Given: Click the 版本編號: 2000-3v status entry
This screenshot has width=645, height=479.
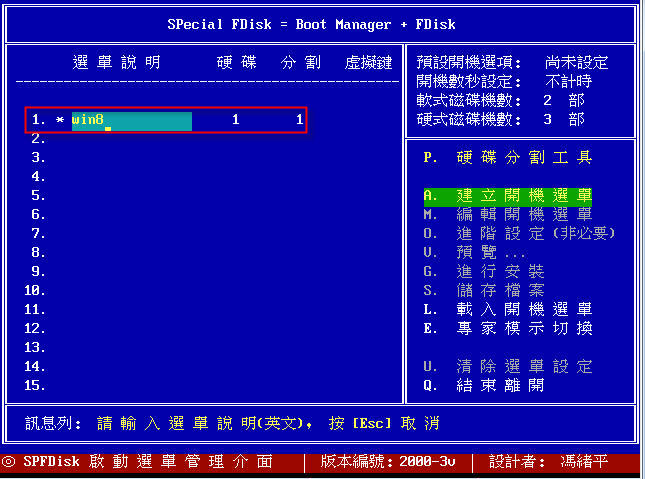Looking at the screenshot, I should point(388,461).
